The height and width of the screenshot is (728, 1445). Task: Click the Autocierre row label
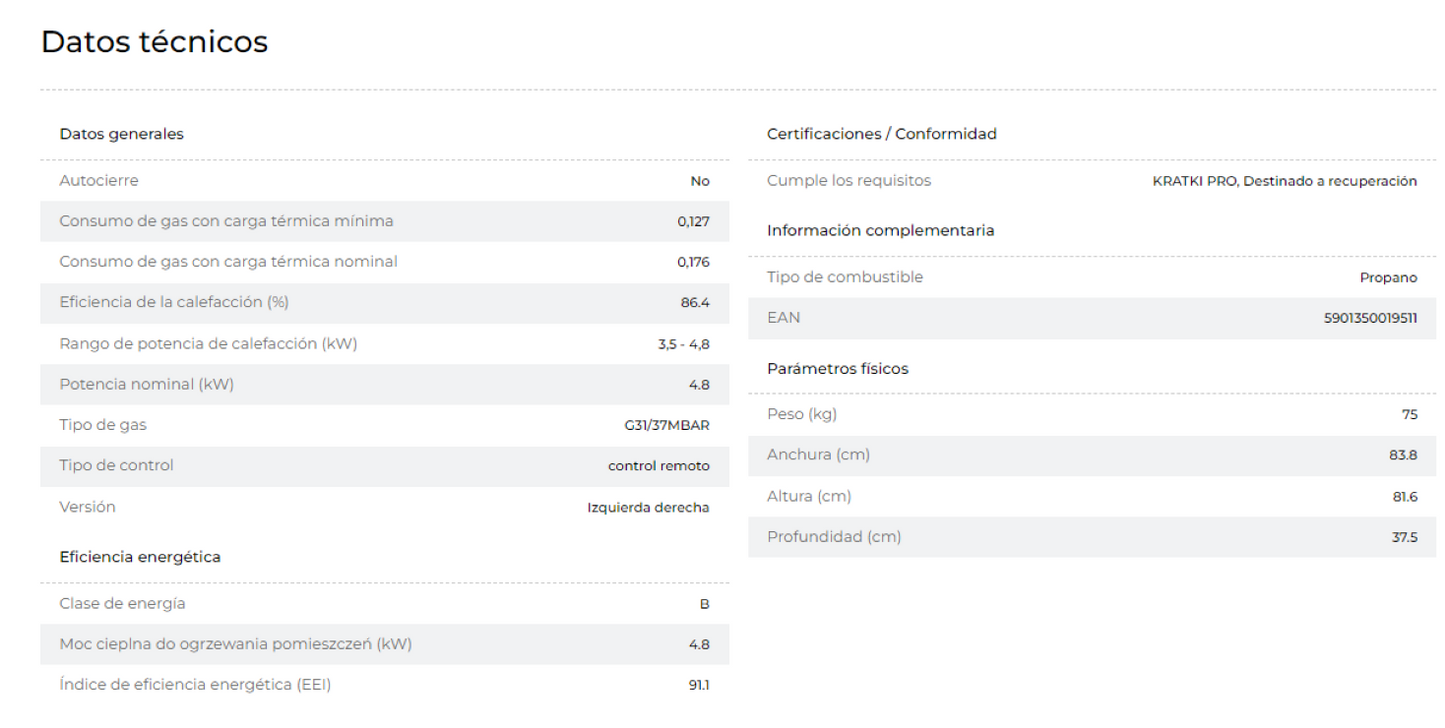(99, 181)
